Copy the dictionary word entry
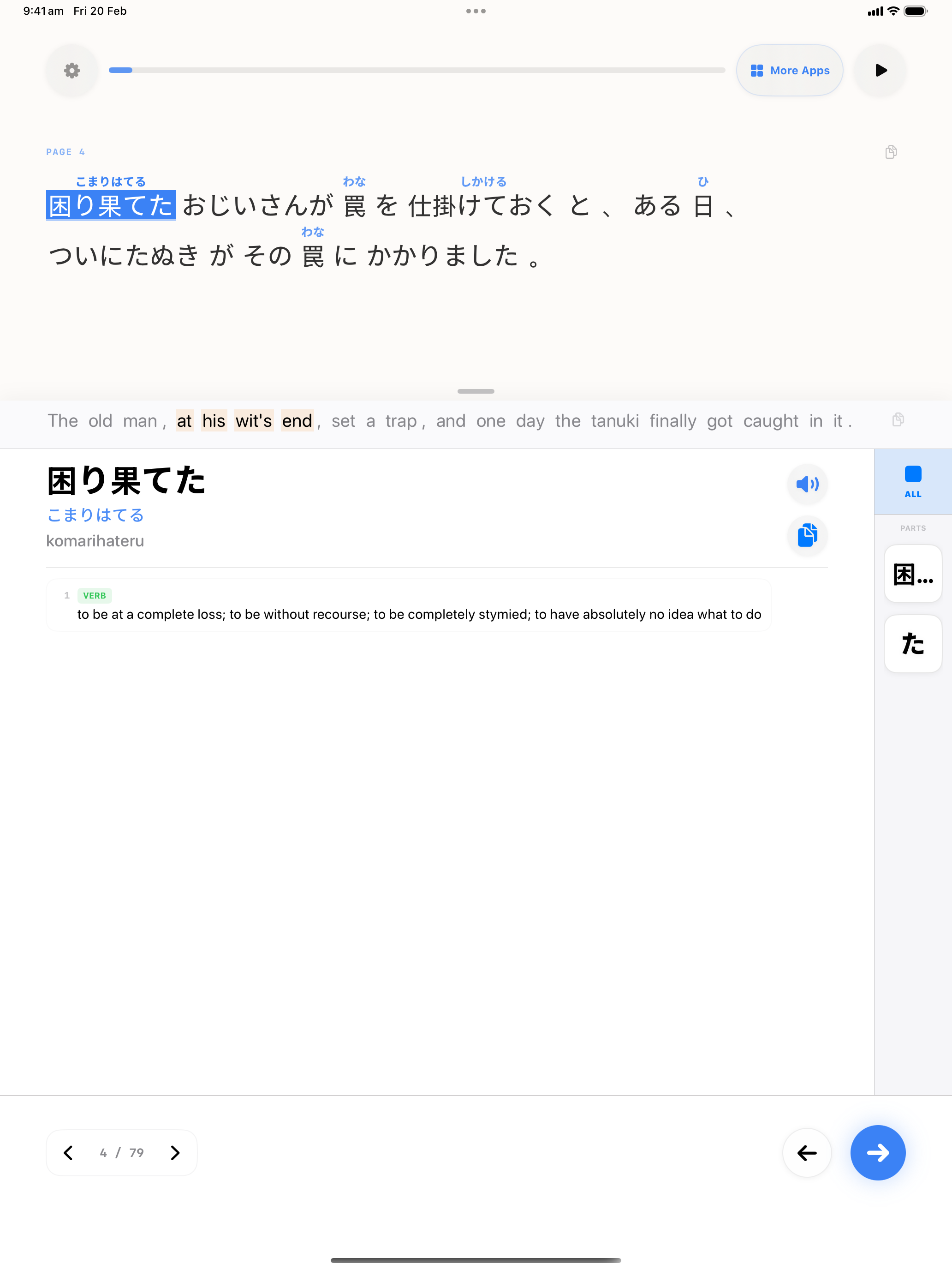The width and height of the screenshot is (952, 1270). point(807,535)
